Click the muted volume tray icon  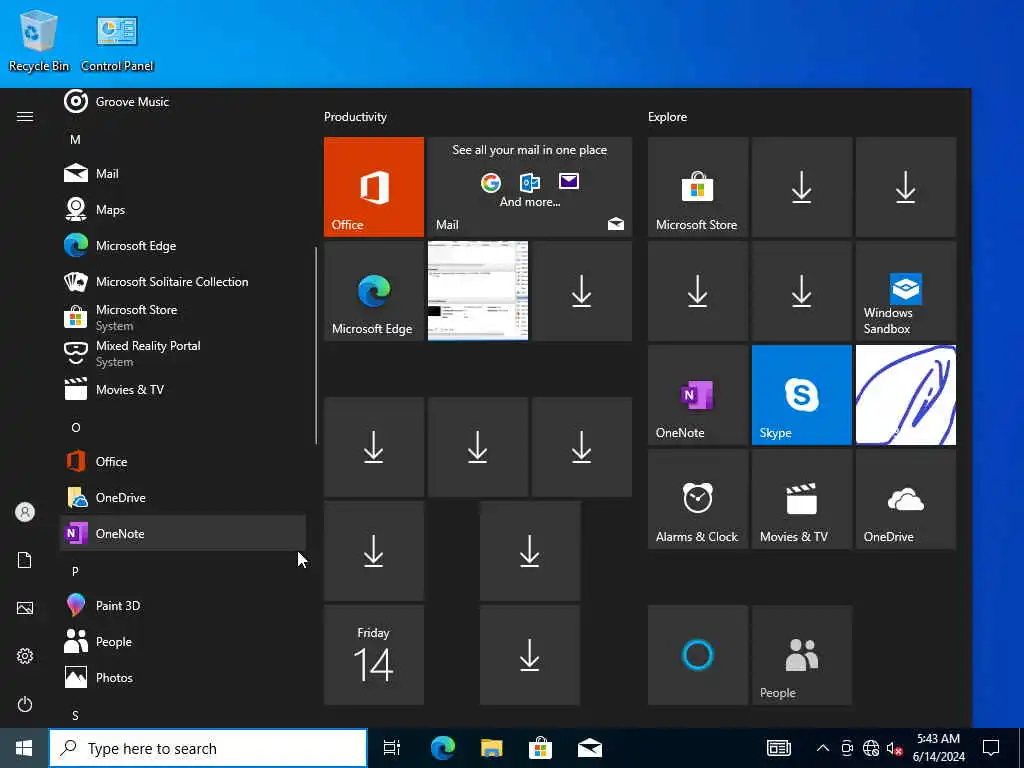click(x=894, y=748)
